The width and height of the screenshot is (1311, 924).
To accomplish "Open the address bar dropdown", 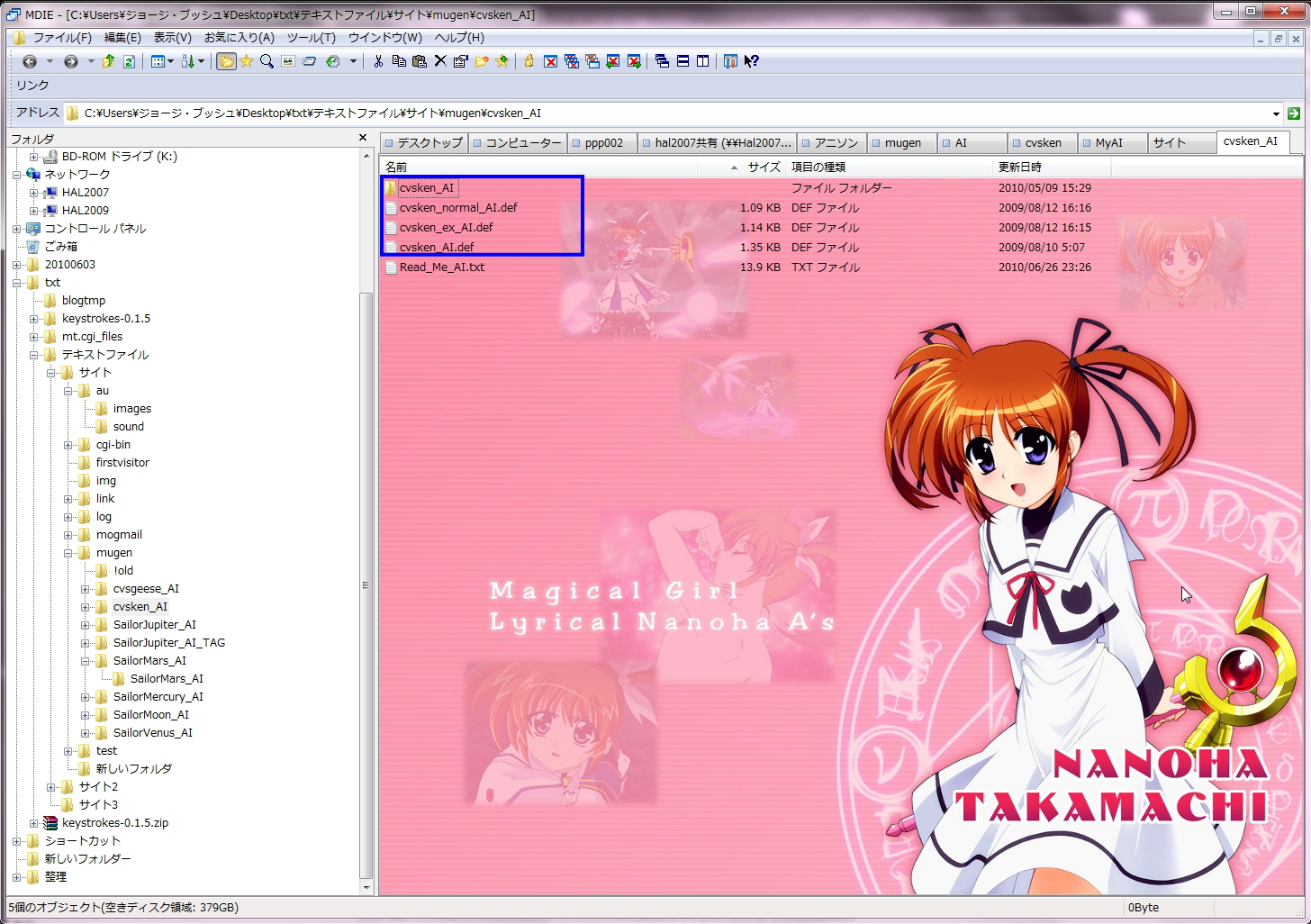I will pos(1276,113).
